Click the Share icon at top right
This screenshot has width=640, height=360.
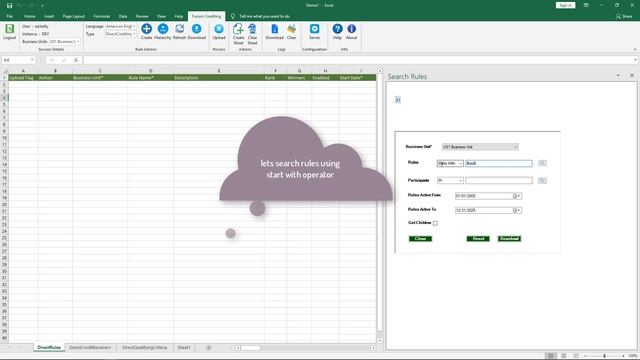[624, 16]
